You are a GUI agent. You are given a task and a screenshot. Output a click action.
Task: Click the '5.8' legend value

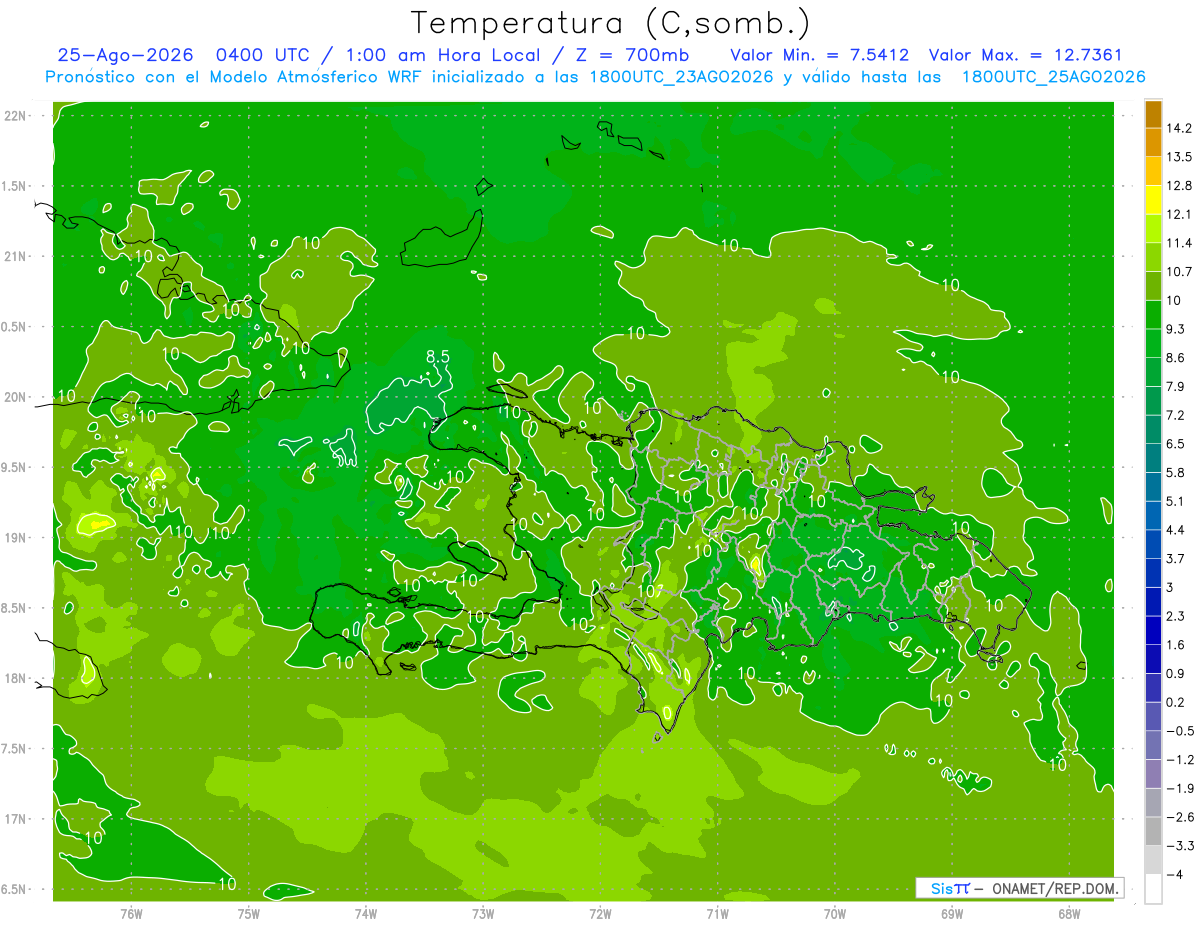tap(1175, 472)
